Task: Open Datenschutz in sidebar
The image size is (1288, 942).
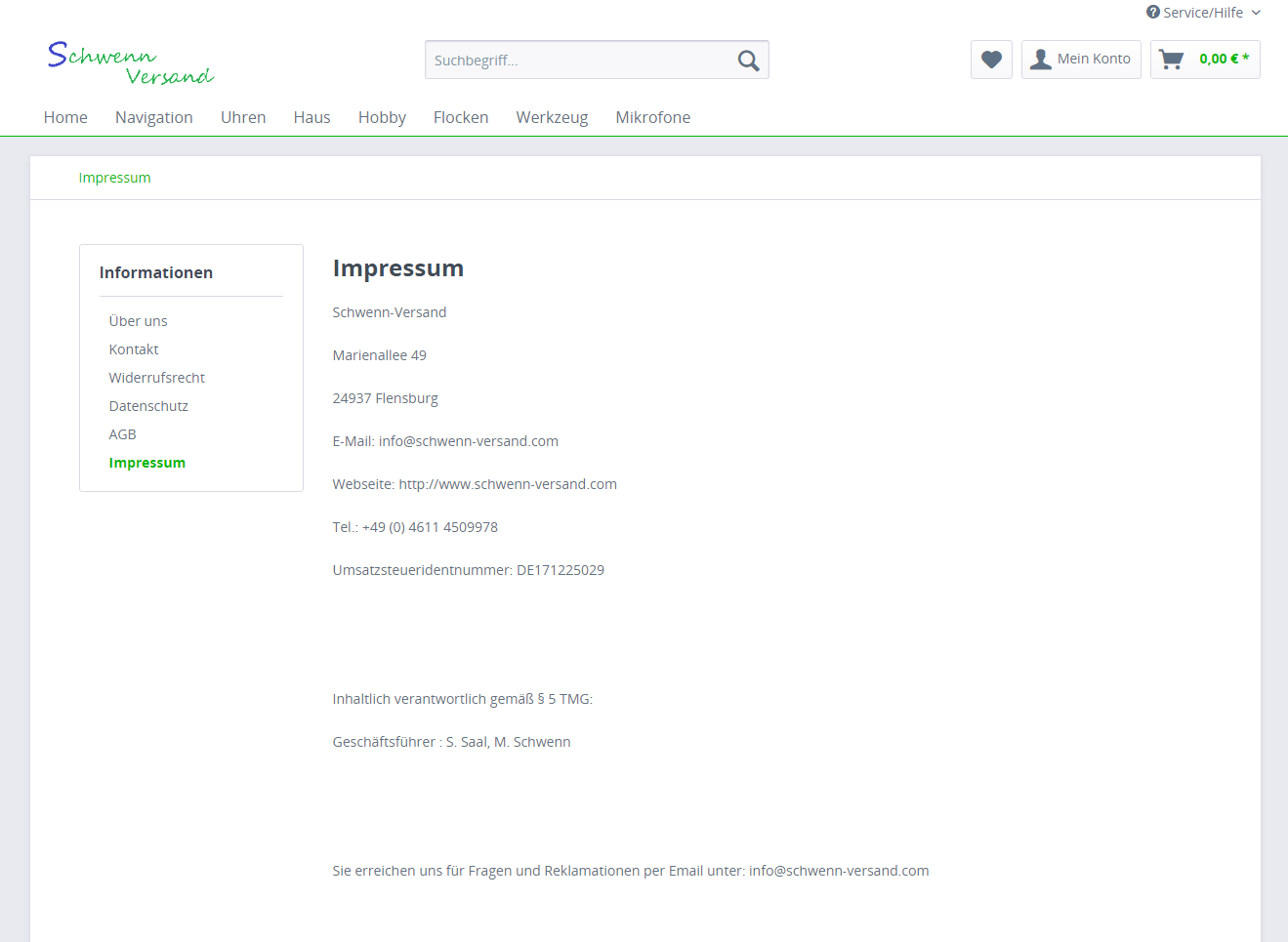Action: coord(148,406)
